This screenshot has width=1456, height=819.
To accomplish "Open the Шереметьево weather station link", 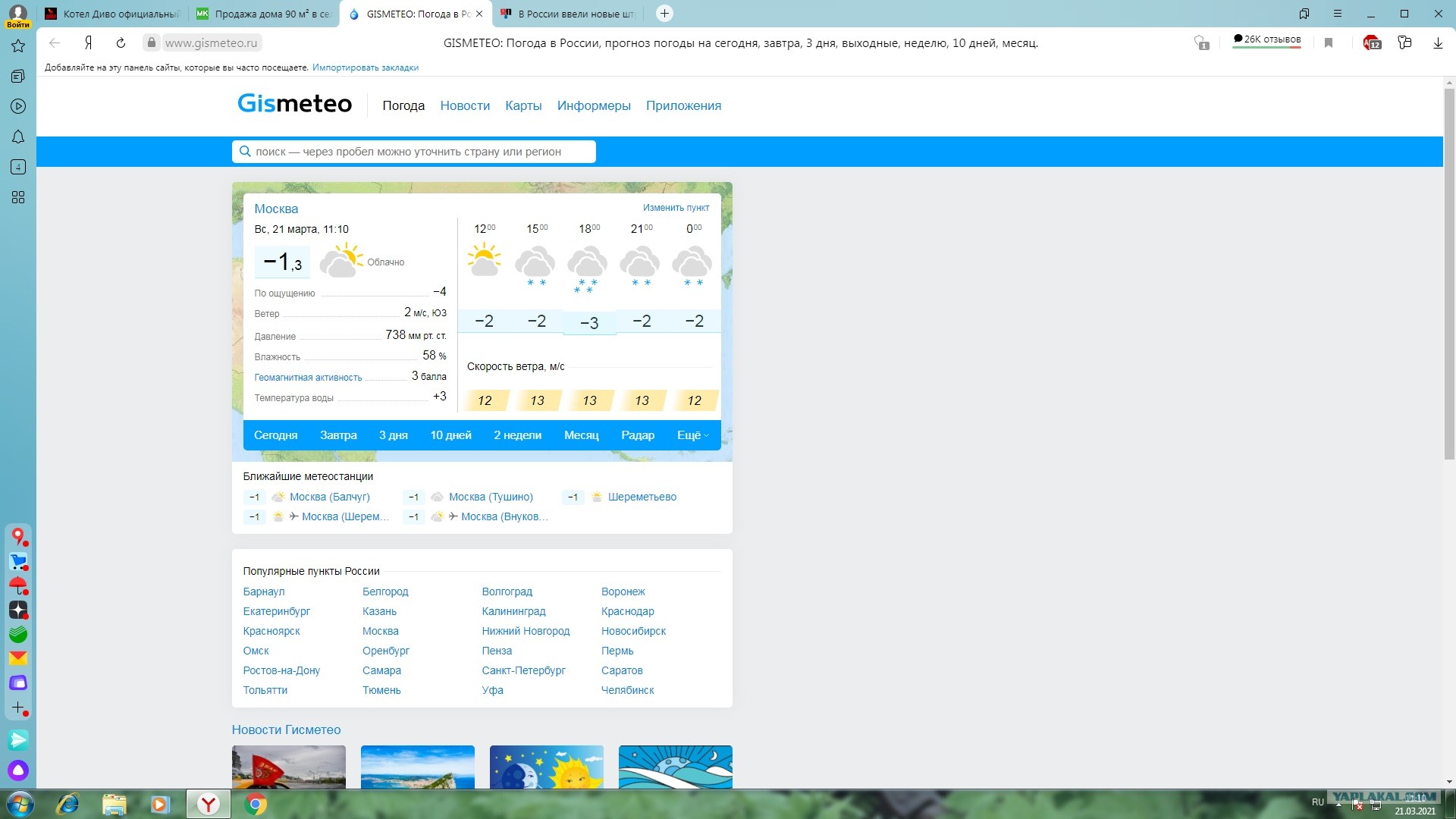I will (x=642, y=497).
